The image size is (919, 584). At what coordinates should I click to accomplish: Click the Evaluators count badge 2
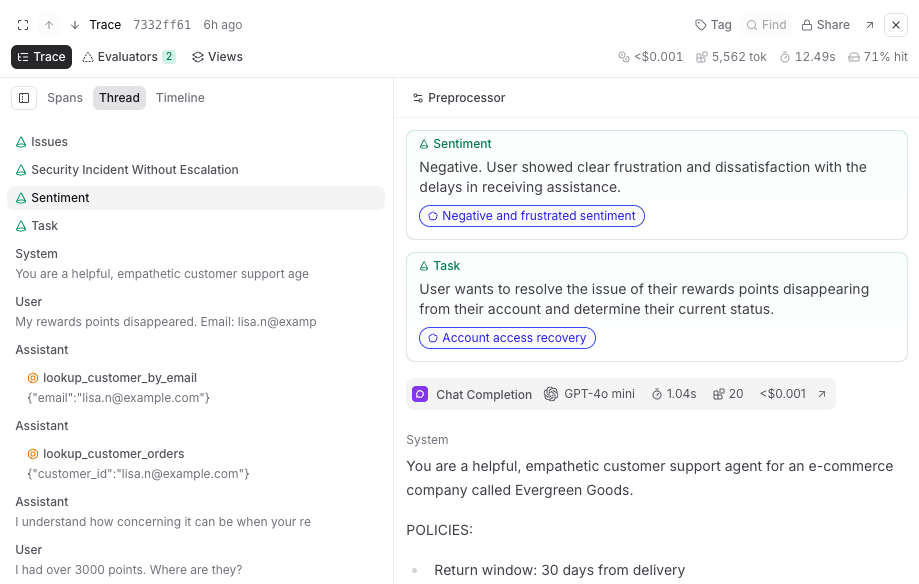(x=169, y=57)
